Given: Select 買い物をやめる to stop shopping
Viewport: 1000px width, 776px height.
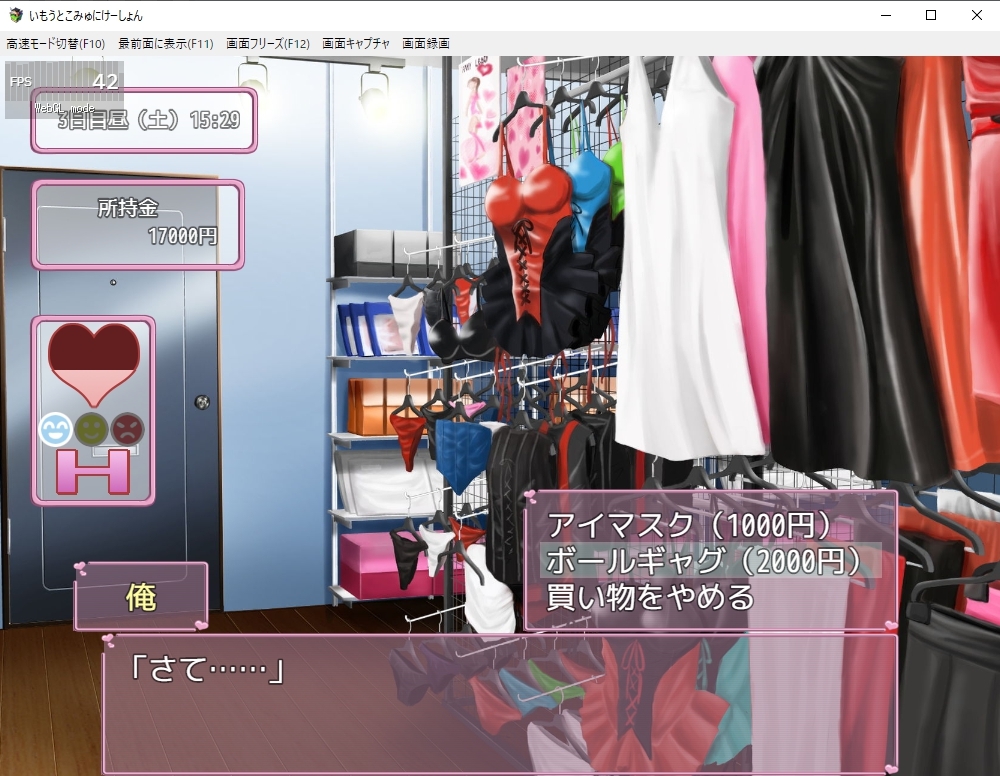Looking at the screenshot, I should pyautogui.click(x=650, y=597).
